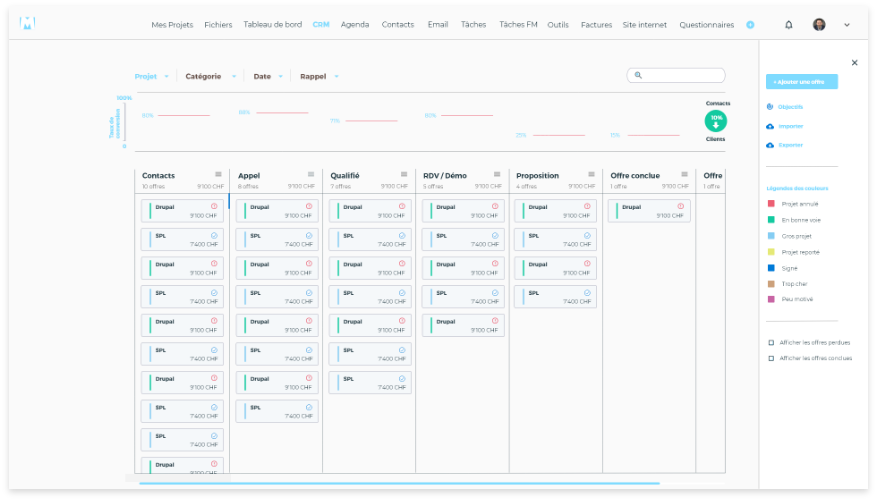Open the Offre conclue Drupal card
This screenshot has height=501, width=877.
[649, 211]
